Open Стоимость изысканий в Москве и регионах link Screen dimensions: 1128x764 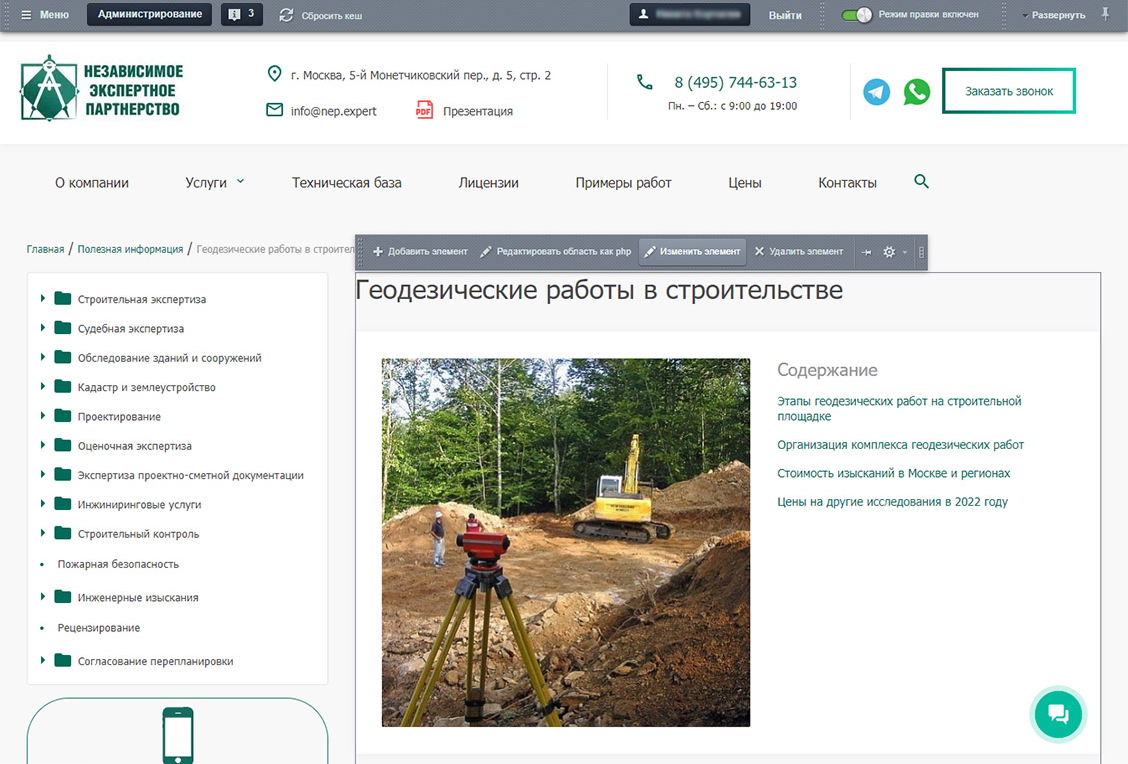point(893,473)
